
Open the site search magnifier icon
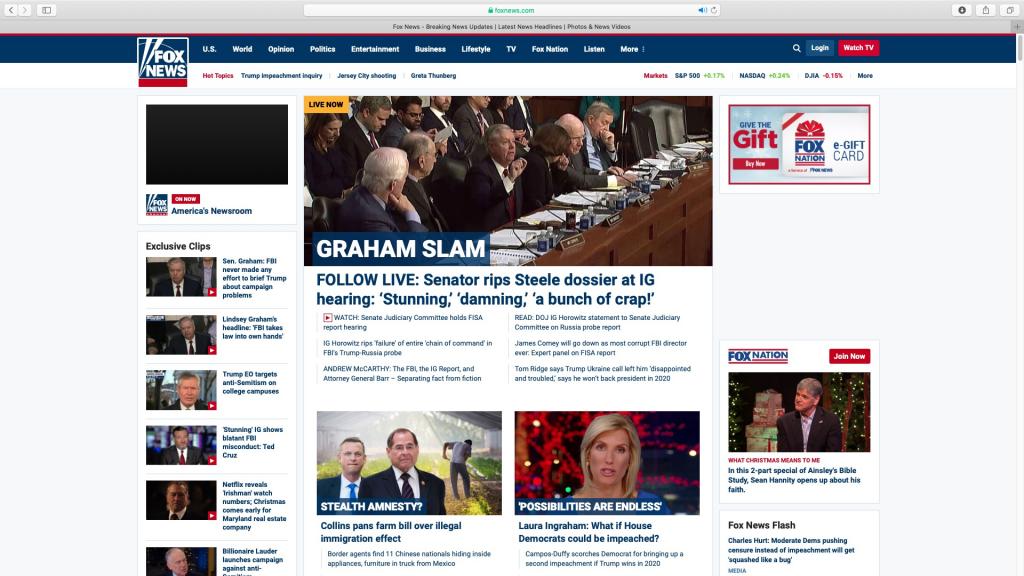pos(797,48)
